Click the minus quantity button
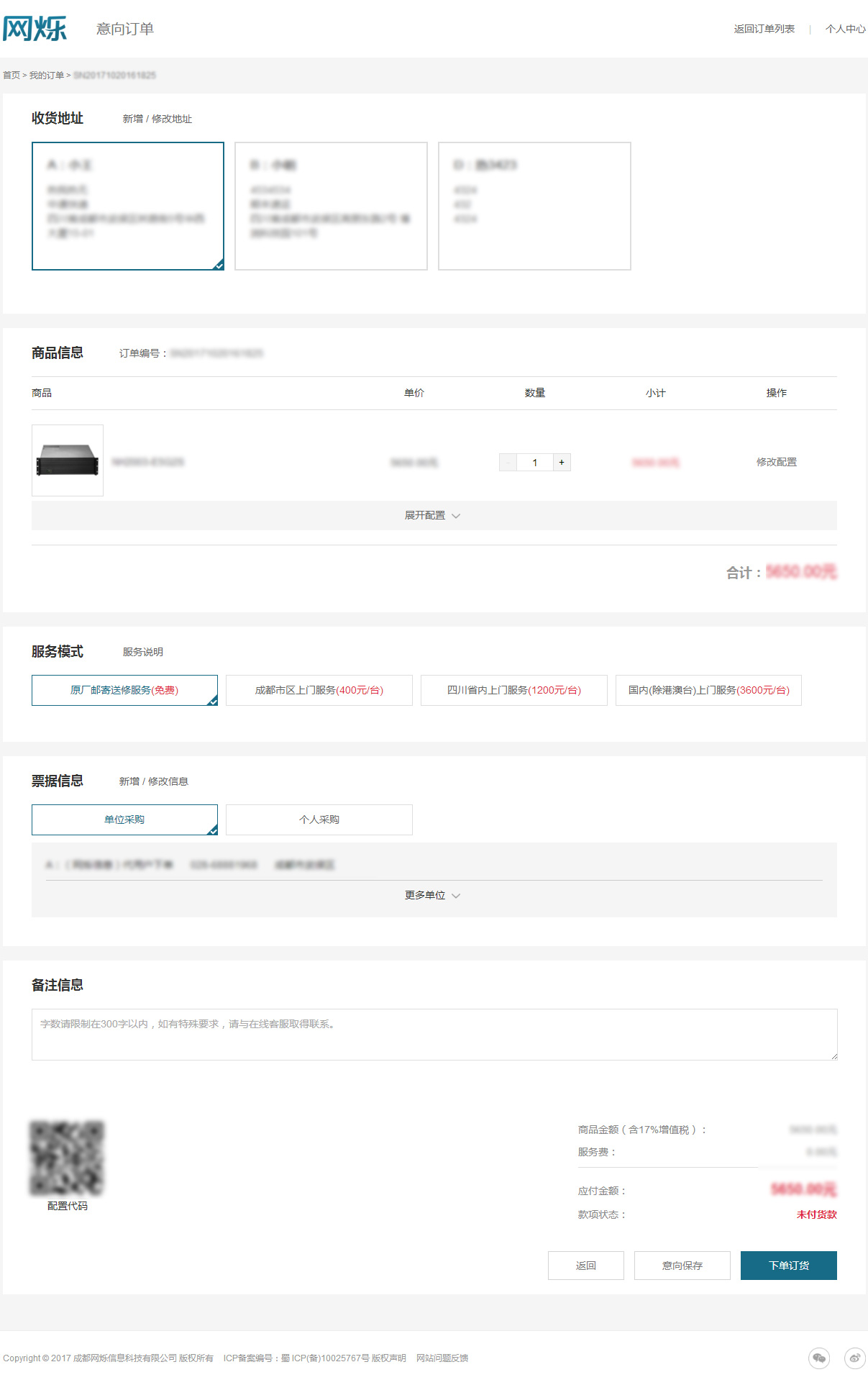The width and height of the screenshot is (868, 1385). (x=508, y=462)
